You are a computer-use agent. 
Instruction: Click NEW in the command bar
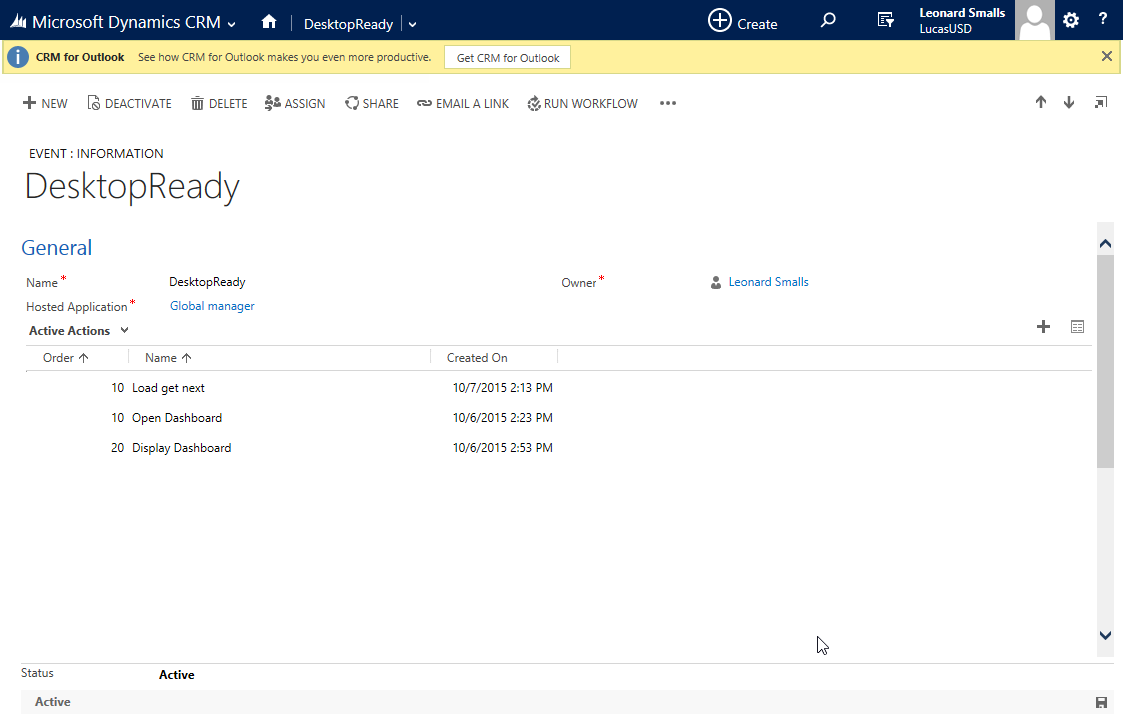tap(45, 103)
